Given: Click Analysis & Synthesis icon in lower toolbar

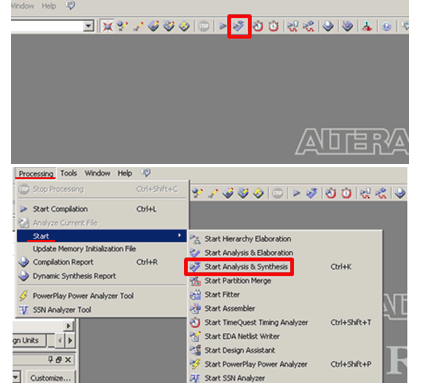Looking at the screenshot, I should pyautogui.click(x=312, y=193).
